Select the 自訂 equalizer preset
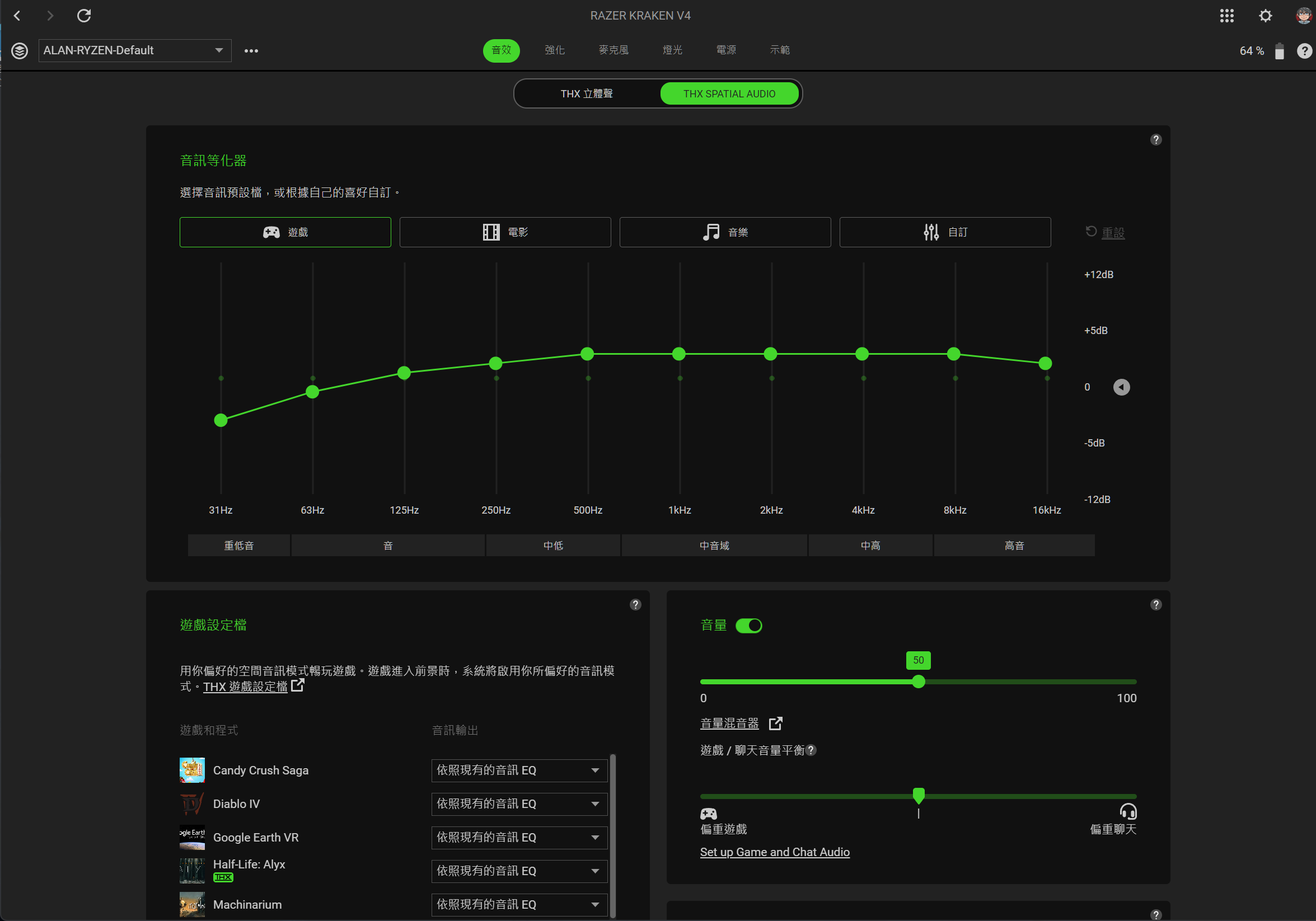 945,232
